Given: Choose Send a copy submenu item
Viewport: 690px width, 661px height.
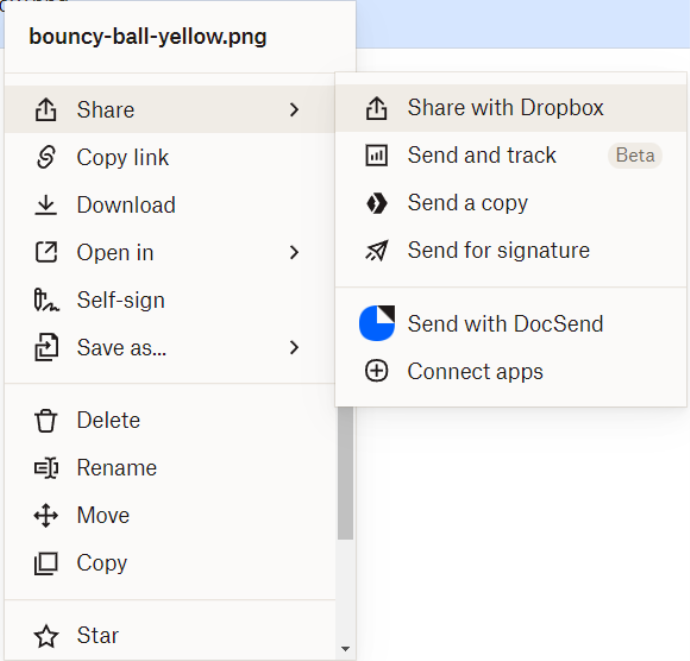Looking at the screenshot, I should tap(511, 203).
